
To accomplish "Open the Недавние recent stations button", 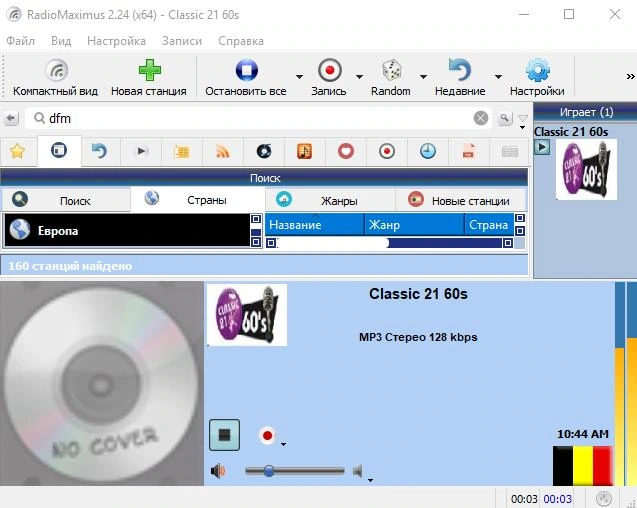I will [460, 77].
